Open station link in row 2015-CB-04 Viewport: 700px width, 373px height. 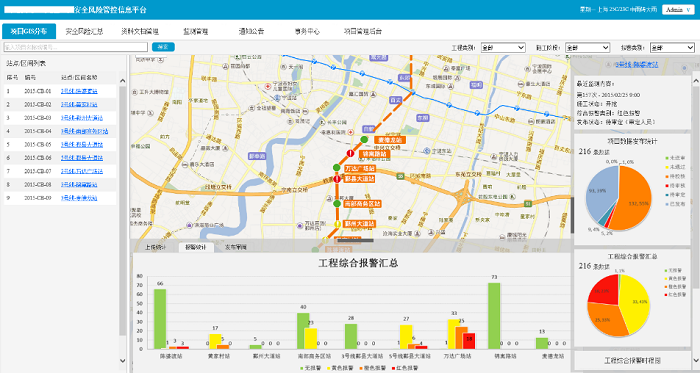click(84, 131)
